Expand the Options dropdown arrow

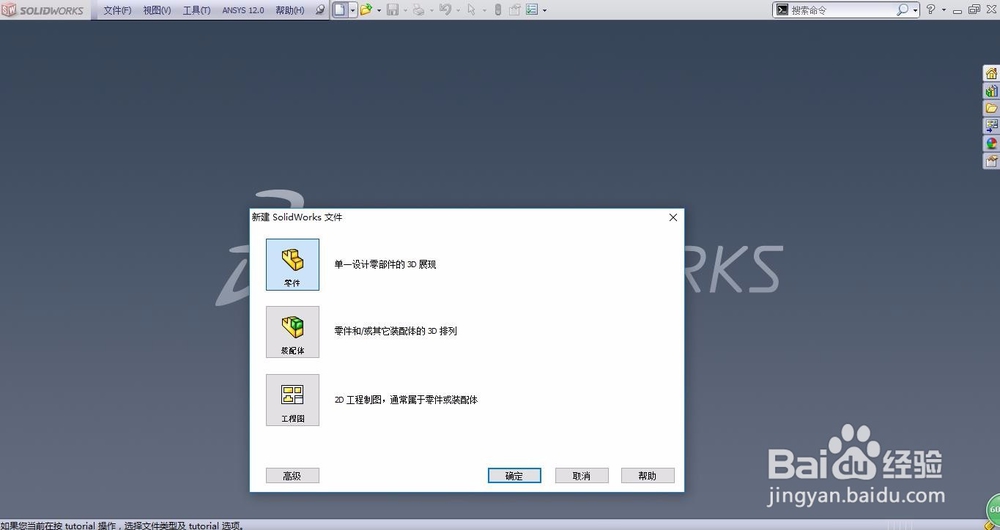[x=545, y=11]
